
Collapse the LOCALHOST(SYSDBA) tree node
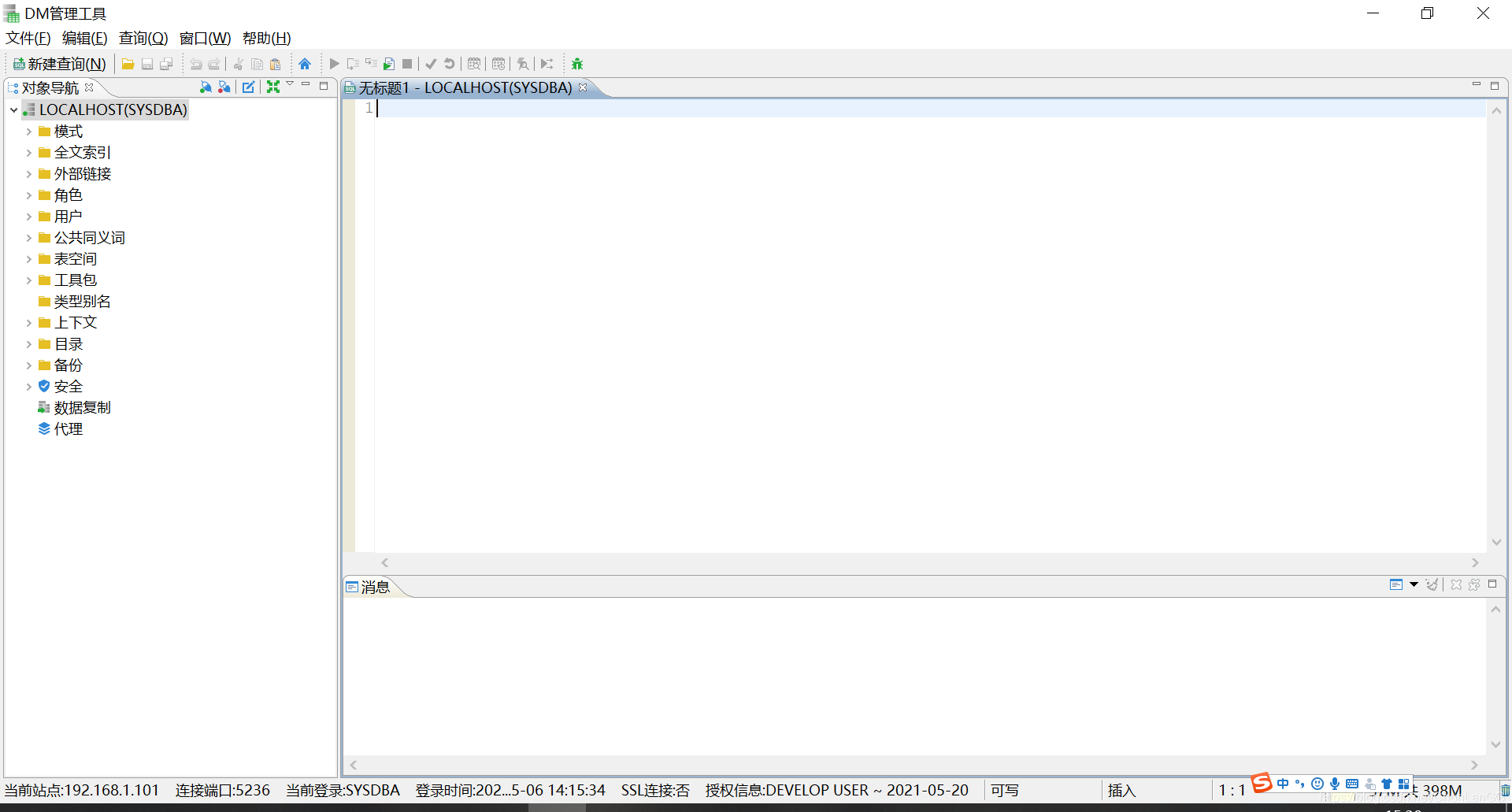coord(13,110)
